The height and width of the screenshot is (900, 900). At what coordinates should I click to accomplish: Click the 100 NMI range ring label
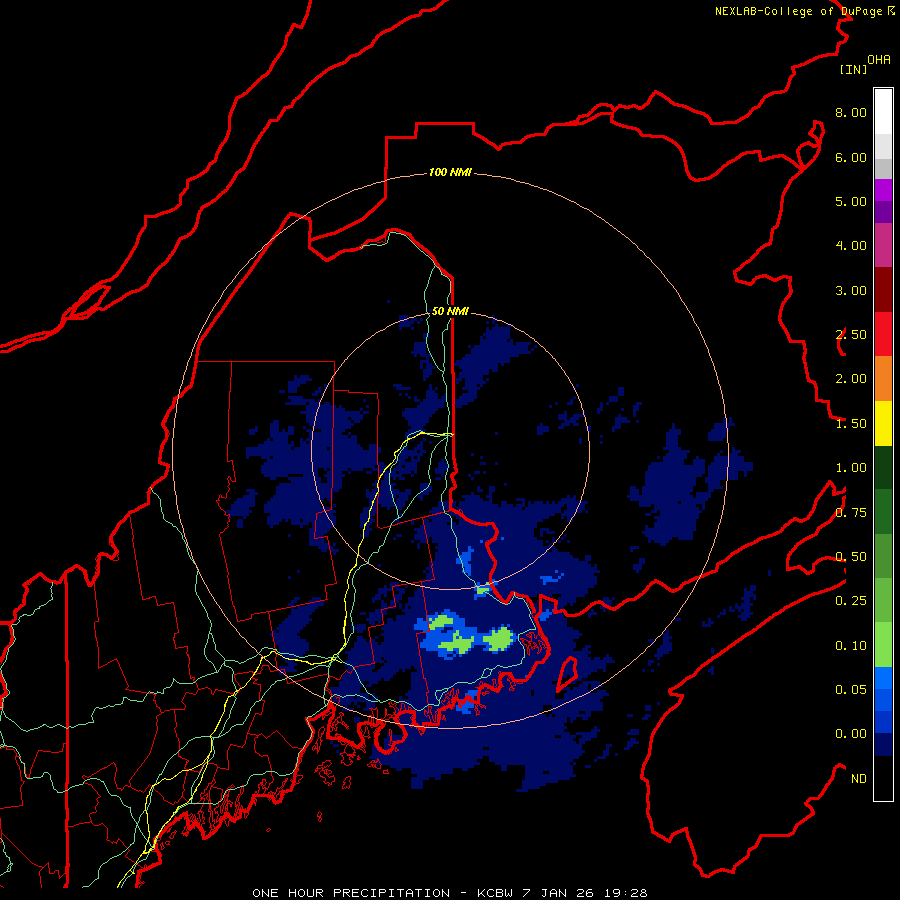coord(450,172)
